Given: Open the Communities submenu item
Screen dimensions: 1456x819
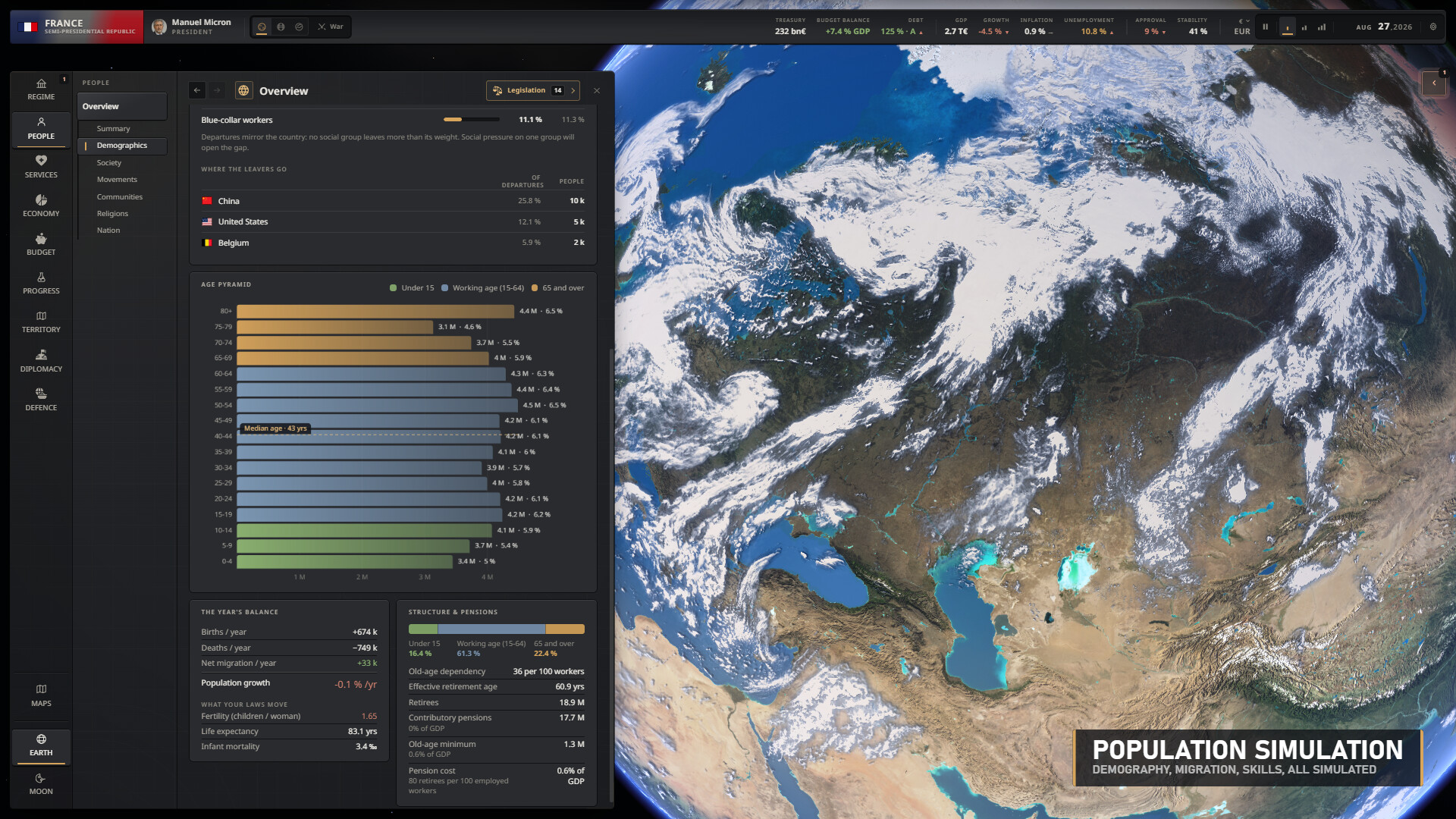Looking at the screenshot, I should (x=121, y=197).
